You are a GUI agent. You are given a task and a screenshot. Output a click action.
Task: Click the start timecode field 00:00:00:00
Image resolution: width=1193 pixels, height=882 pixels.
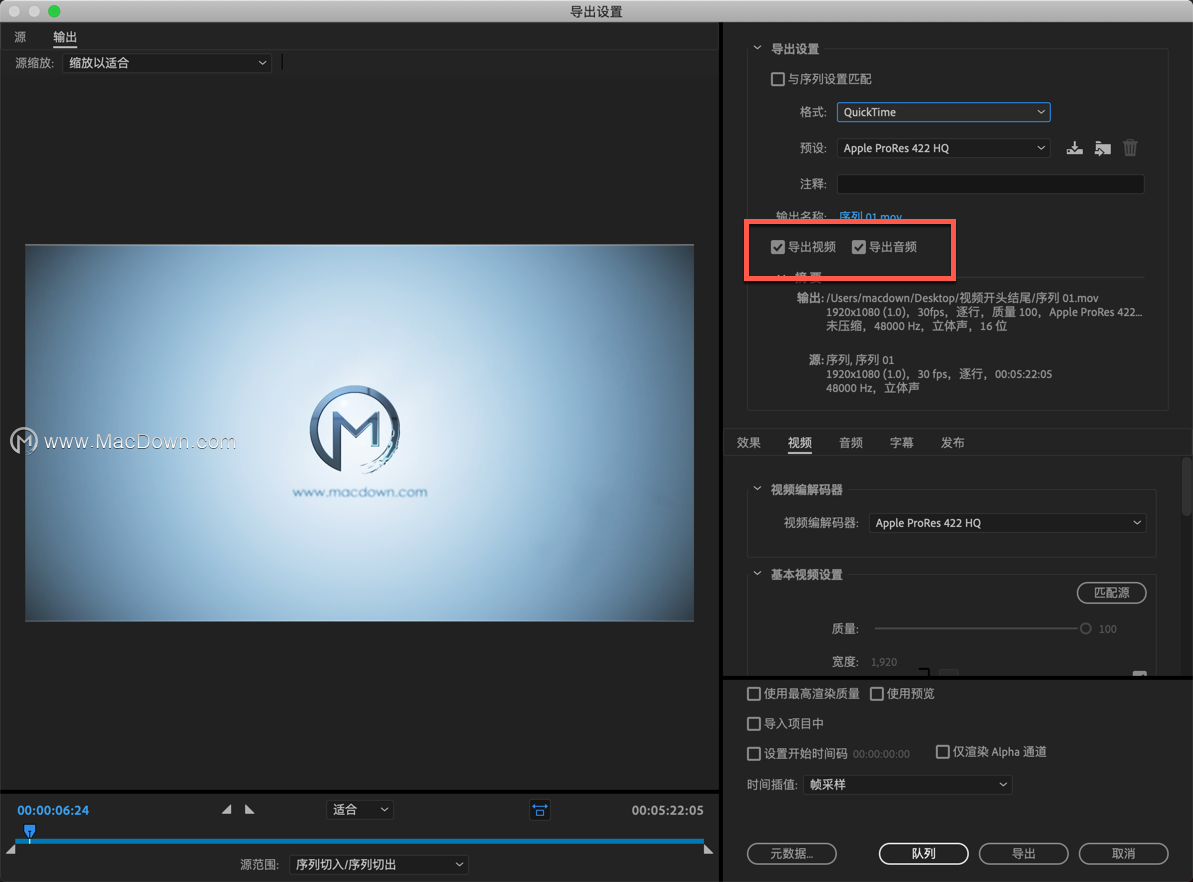click(881, 754)
